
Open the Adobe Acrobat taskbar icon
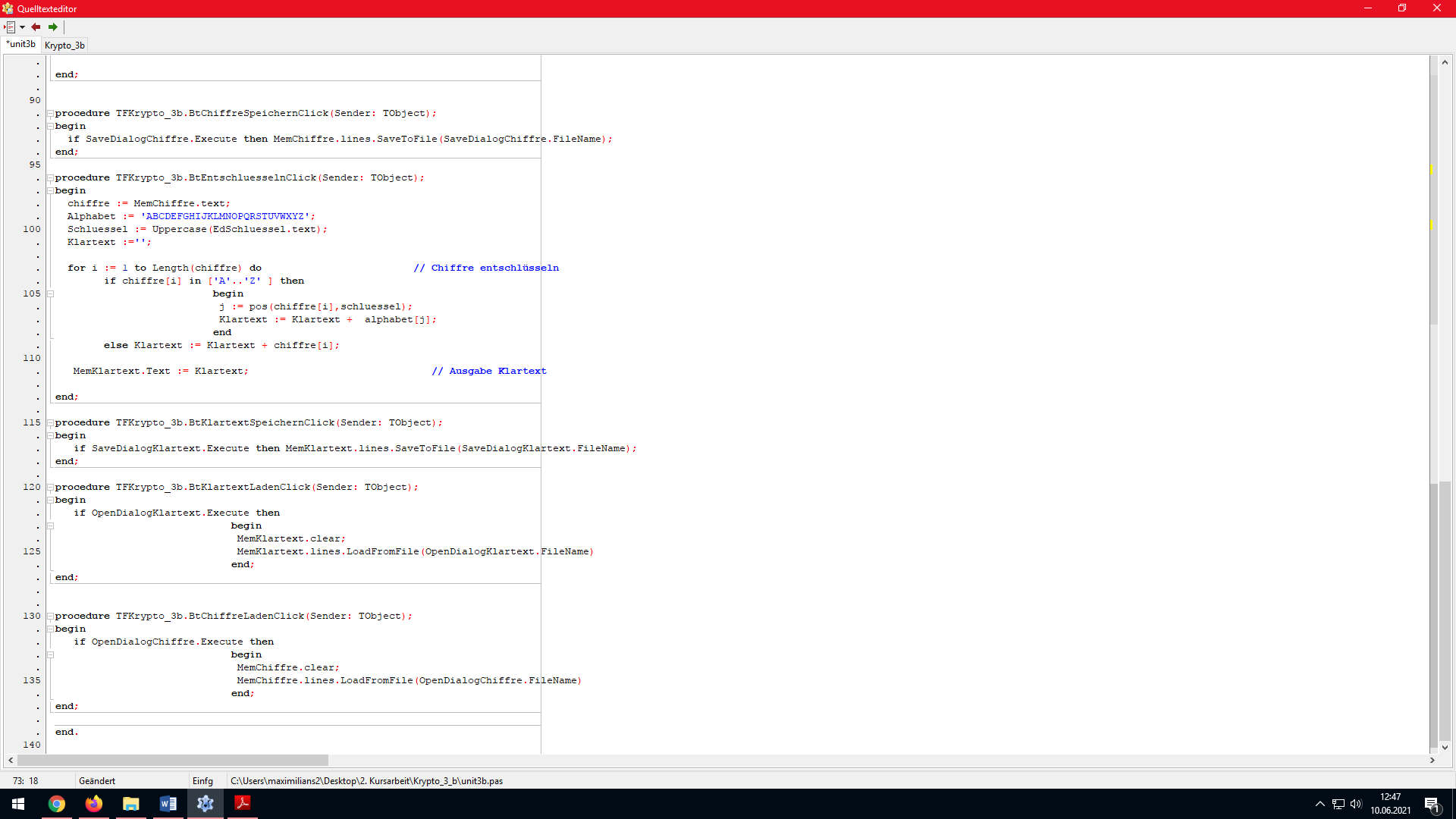[243, 804]
